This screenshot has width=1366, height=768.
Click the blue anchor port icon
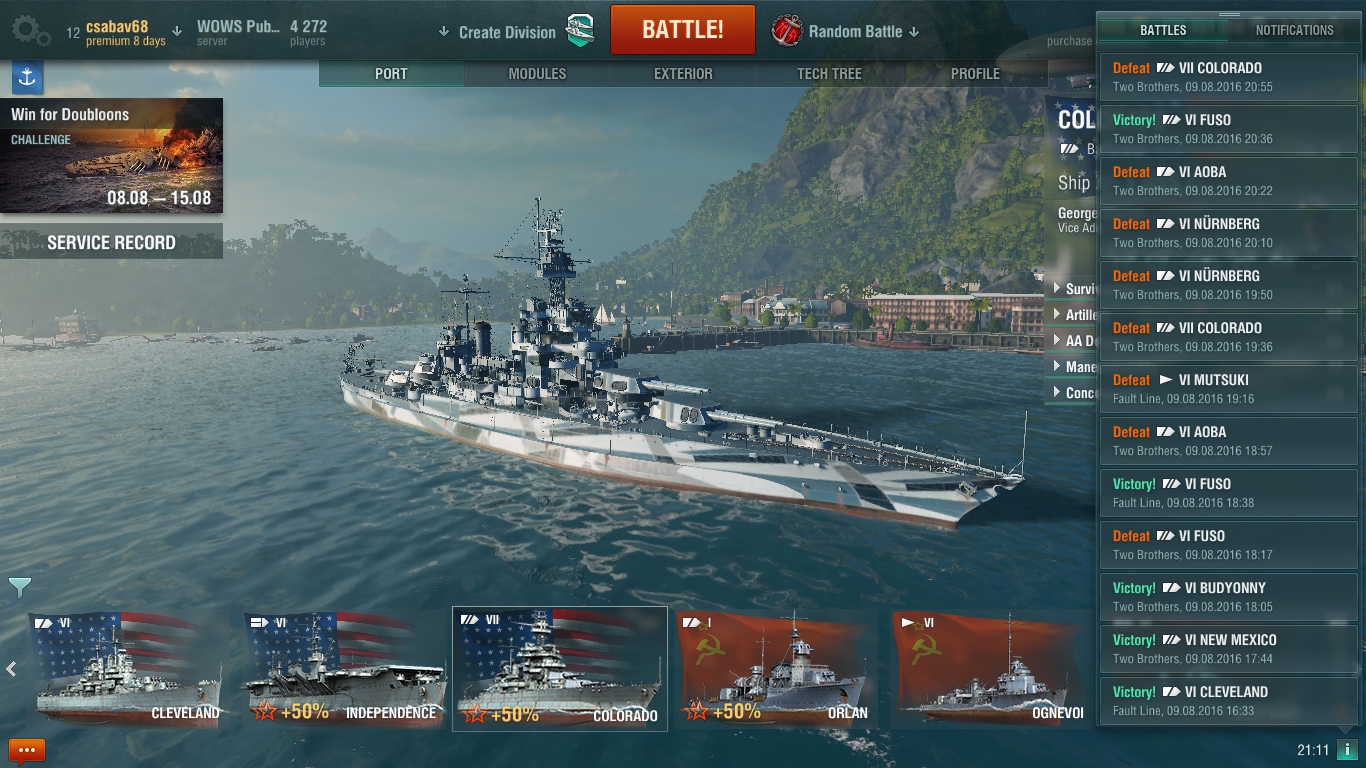coord(27,78)
